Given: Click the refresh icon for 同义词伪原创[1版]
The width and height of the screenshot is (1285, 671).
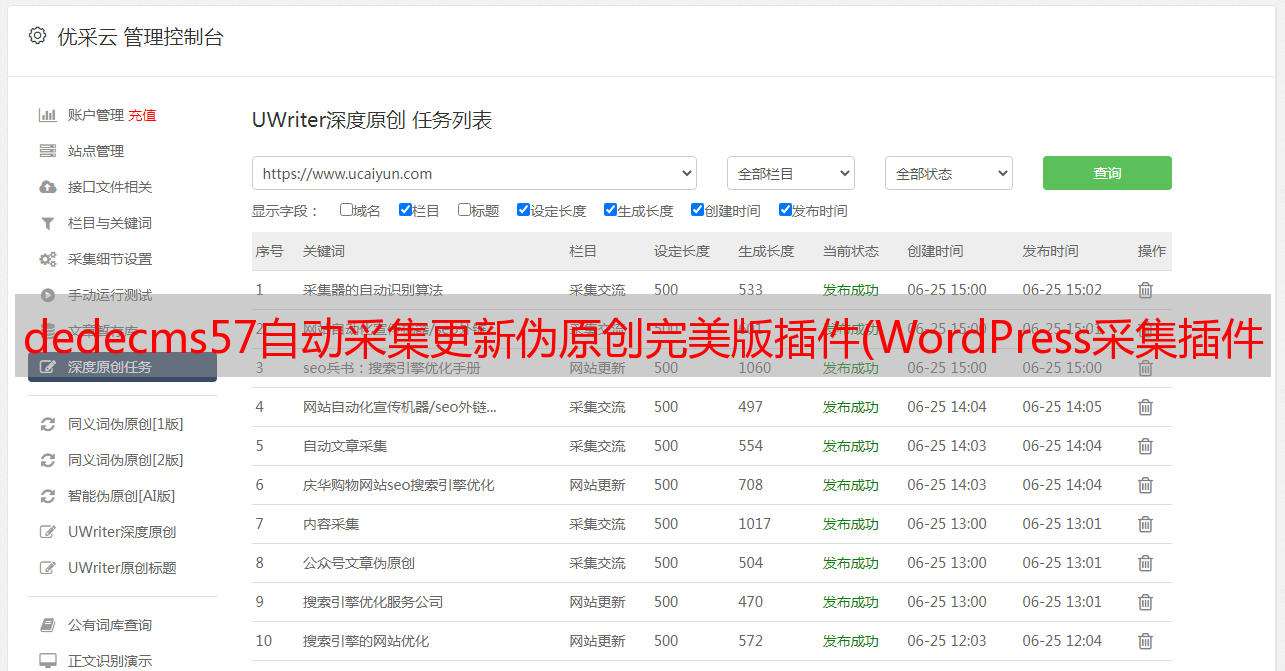Looking at the screenshot, I should coord(47,424).
